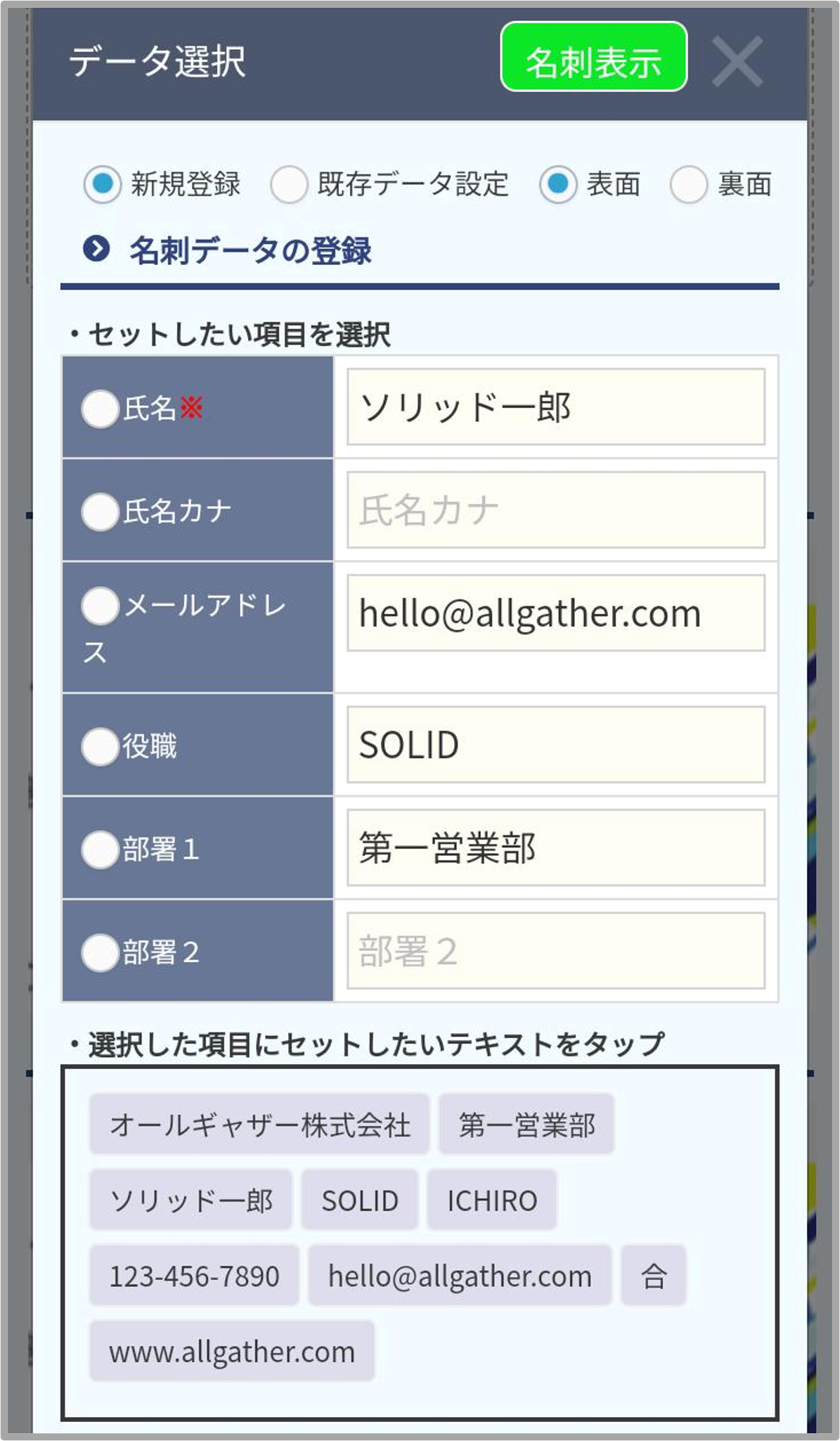840x1441 pixels.
Task: Select the 役職 item radio button
Action: click(100, 746)
